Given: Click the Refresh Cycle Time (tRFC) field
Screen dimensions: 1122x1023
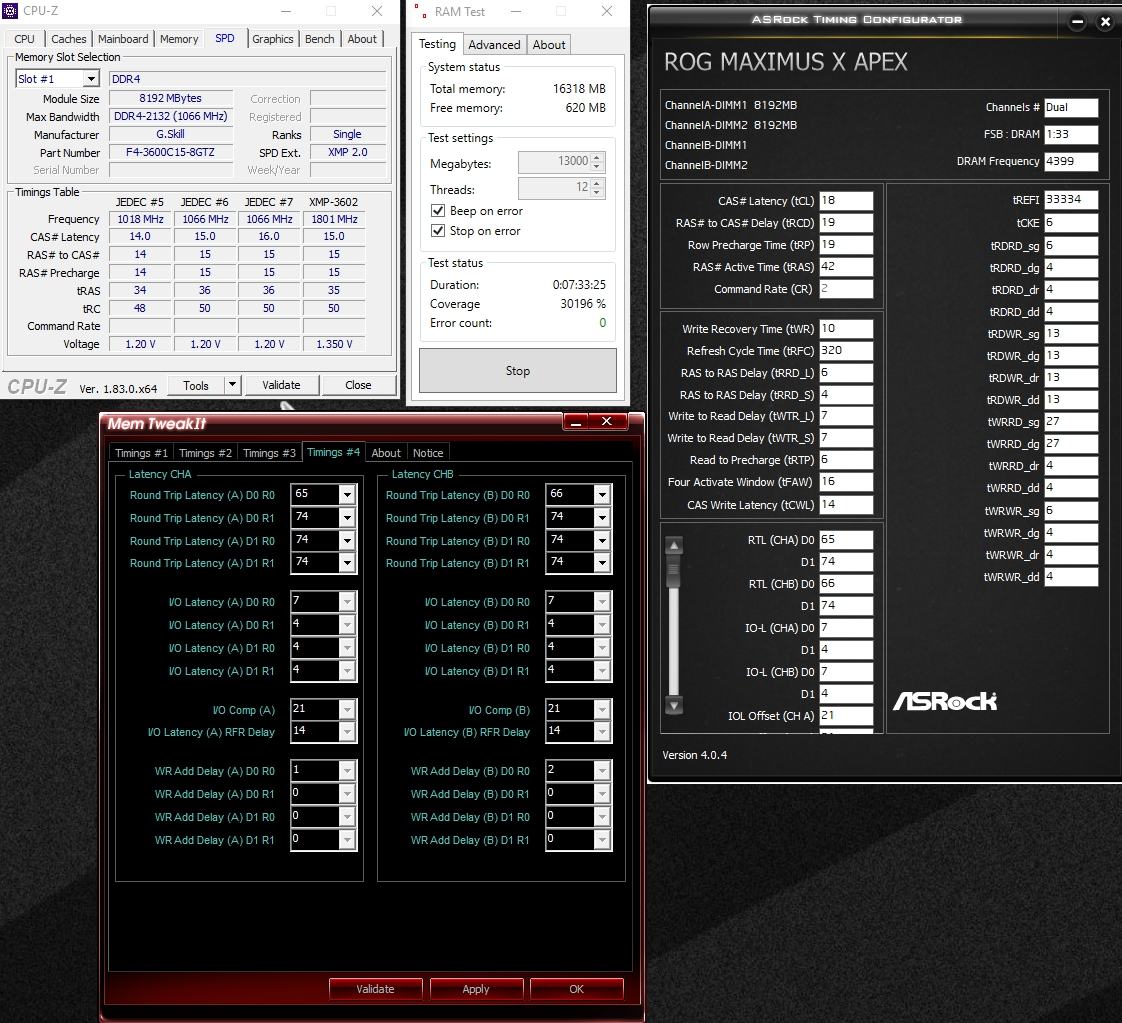Looking at the screenshot, I should click(x=846, y=351).
